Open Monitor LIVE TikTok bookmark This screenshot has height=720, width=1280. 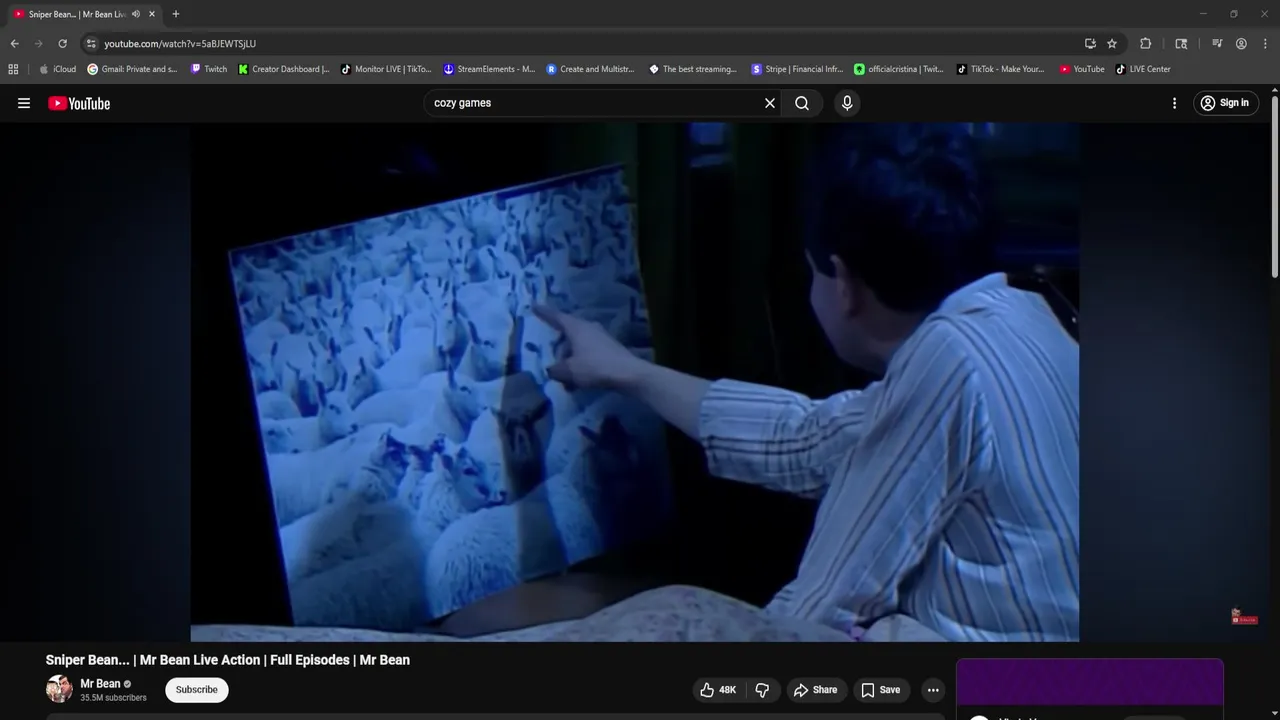click(386, 69)
